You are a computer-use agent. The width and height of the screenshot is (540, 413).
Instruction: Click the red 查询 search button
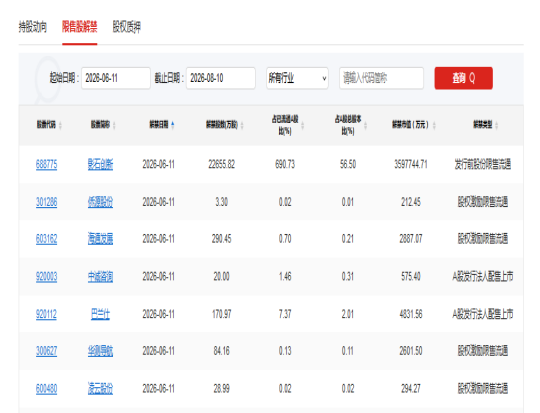464,78
